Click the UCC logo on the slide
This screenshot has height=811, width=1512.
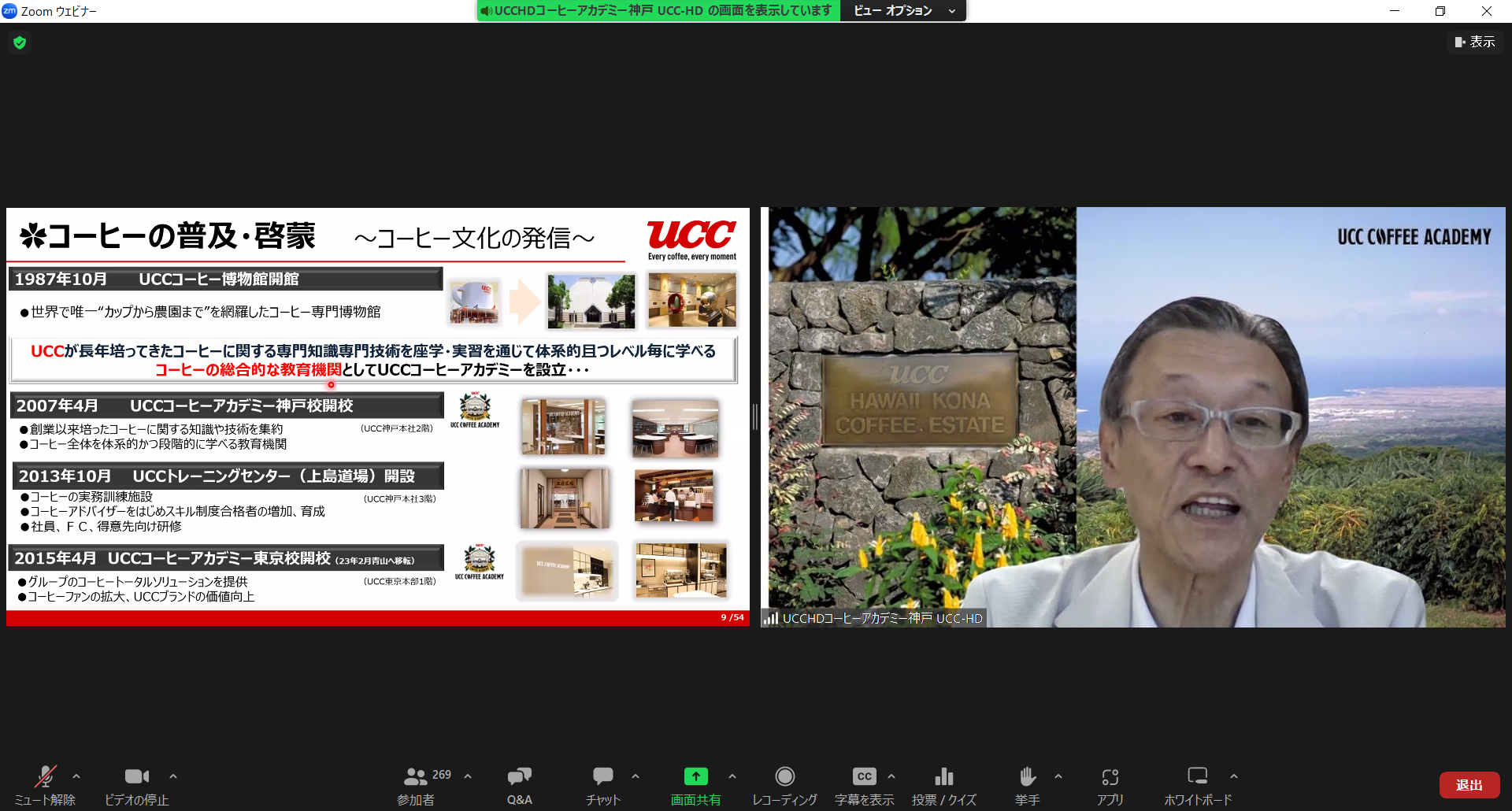pyautogui.click(x=691, y=240)
